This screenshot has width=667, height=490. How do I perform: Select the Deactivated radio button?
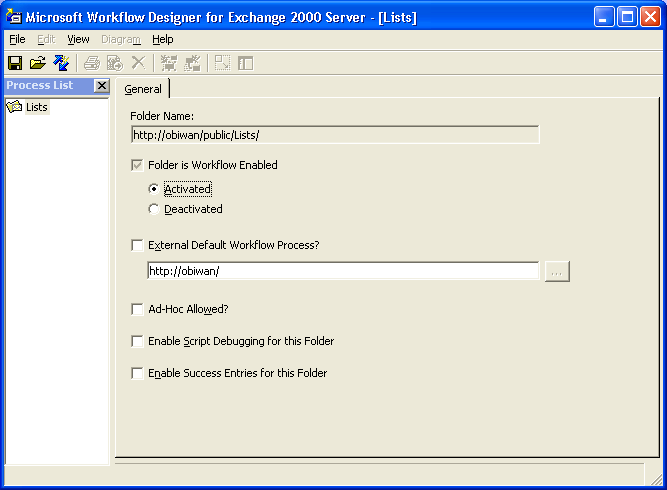point(153,209)
